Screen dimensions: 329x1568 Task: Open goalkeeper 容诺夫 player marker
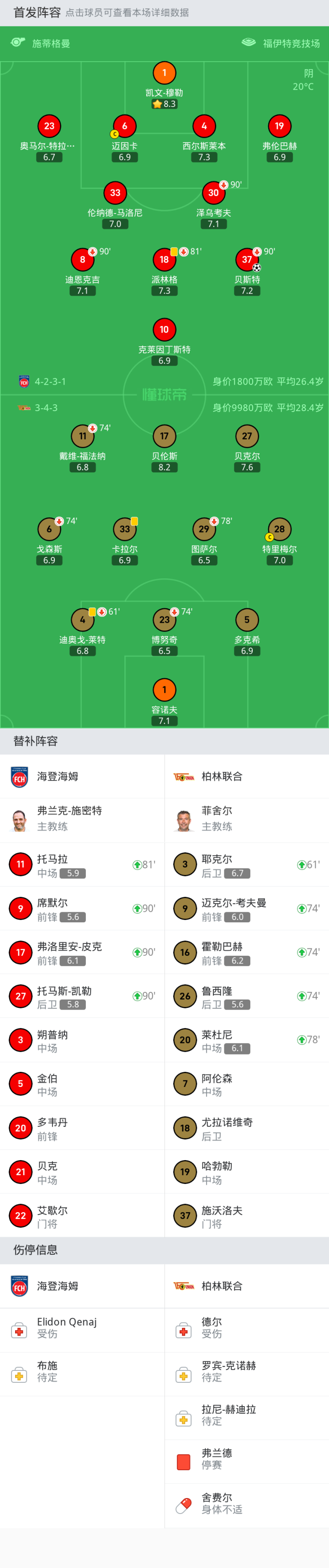click(x=164, y=690)
